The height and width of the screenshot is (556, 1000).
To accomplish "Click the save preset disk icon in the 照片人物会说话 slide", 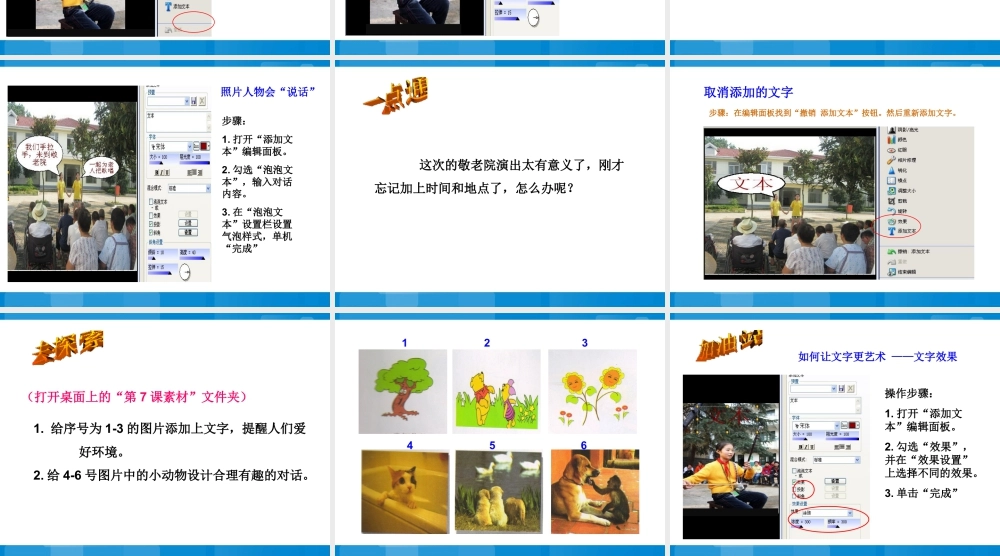I will pyautogui.click(x=194, y=101).
